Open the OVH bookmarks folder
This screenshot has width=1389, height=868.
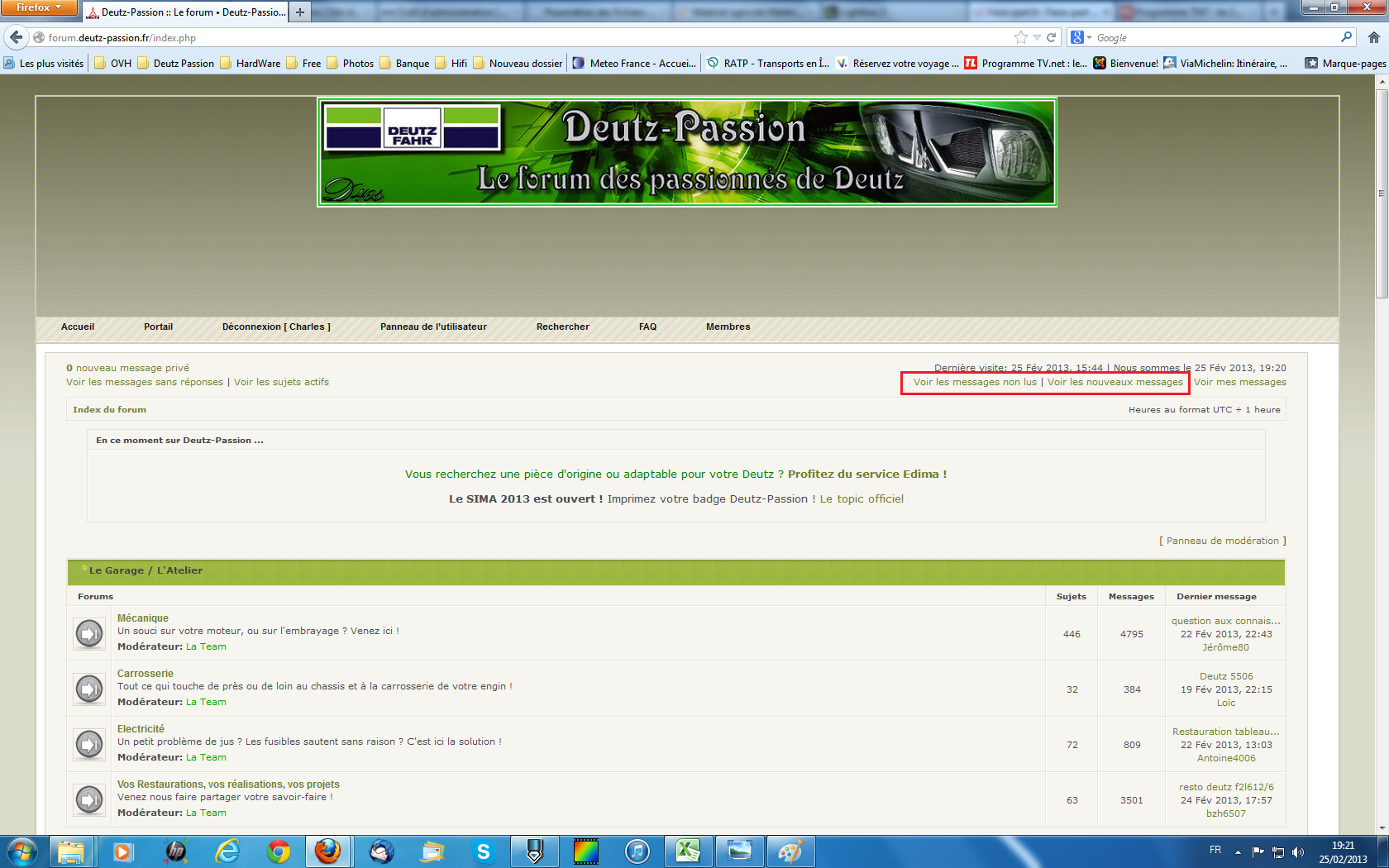pos(113,63)
